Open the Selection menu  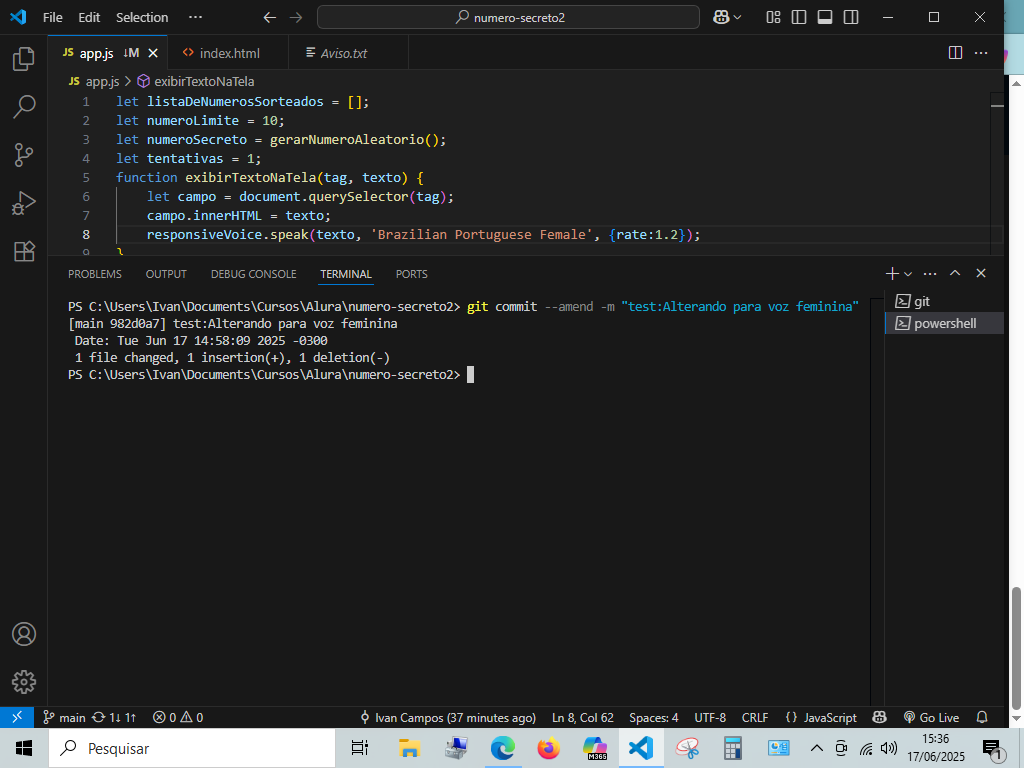pyautogui.click(x=142, y=18)
